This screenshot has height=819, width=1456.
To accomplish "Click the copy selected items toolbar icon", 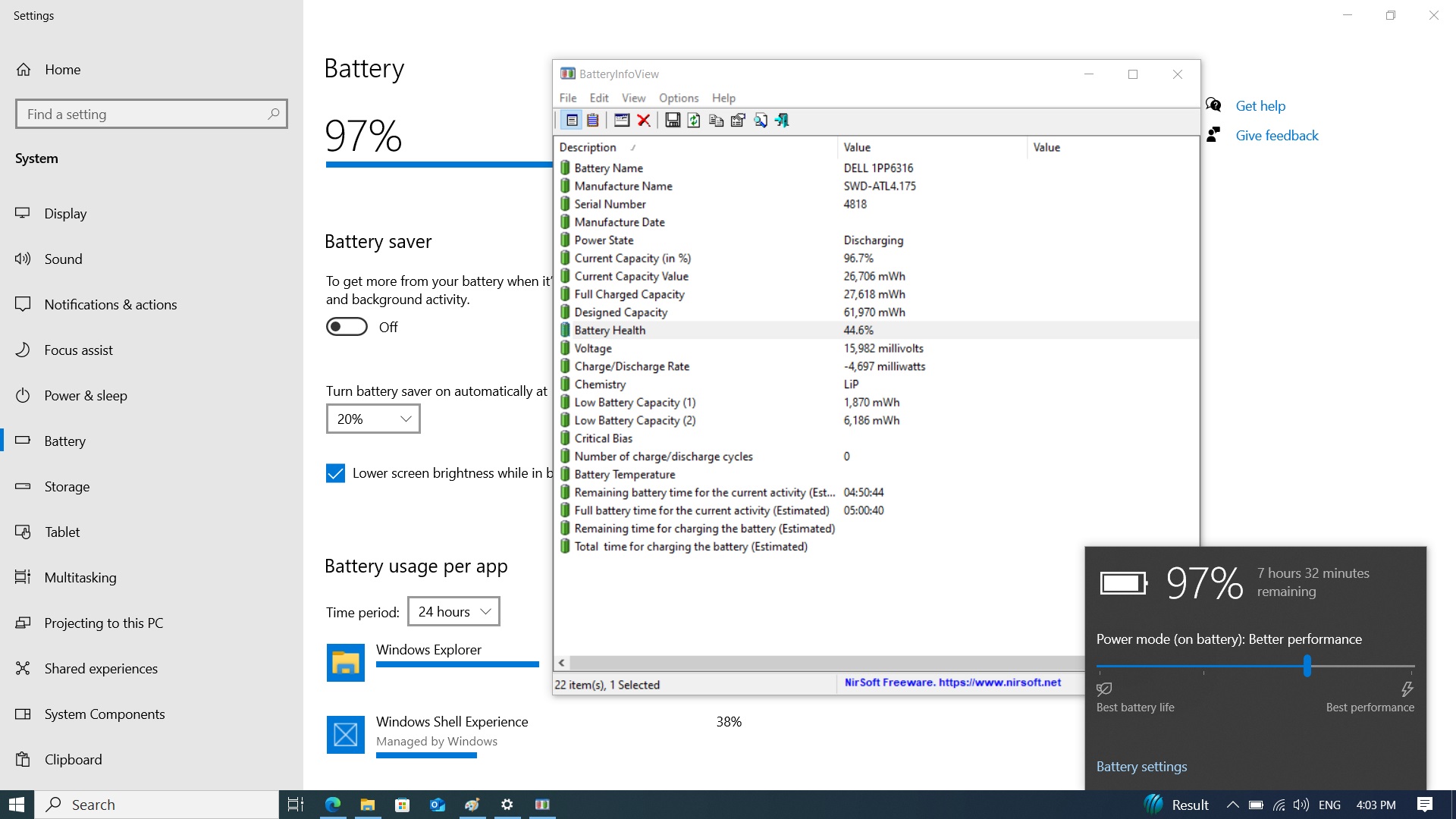I will (x=716, y=120).
